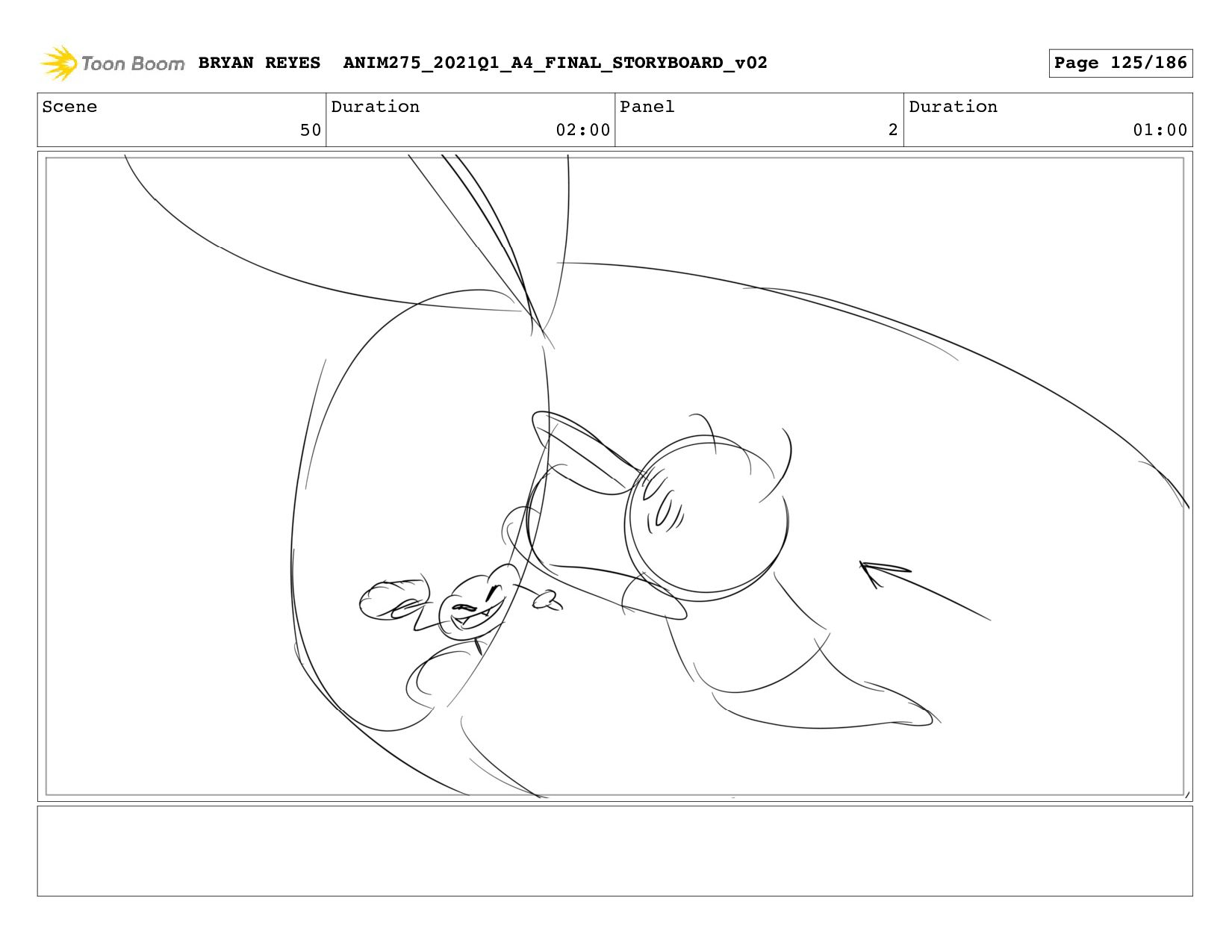Click the panel duration value 01:00
This screenshot has height=952, width=1232.
[1160, 130]
